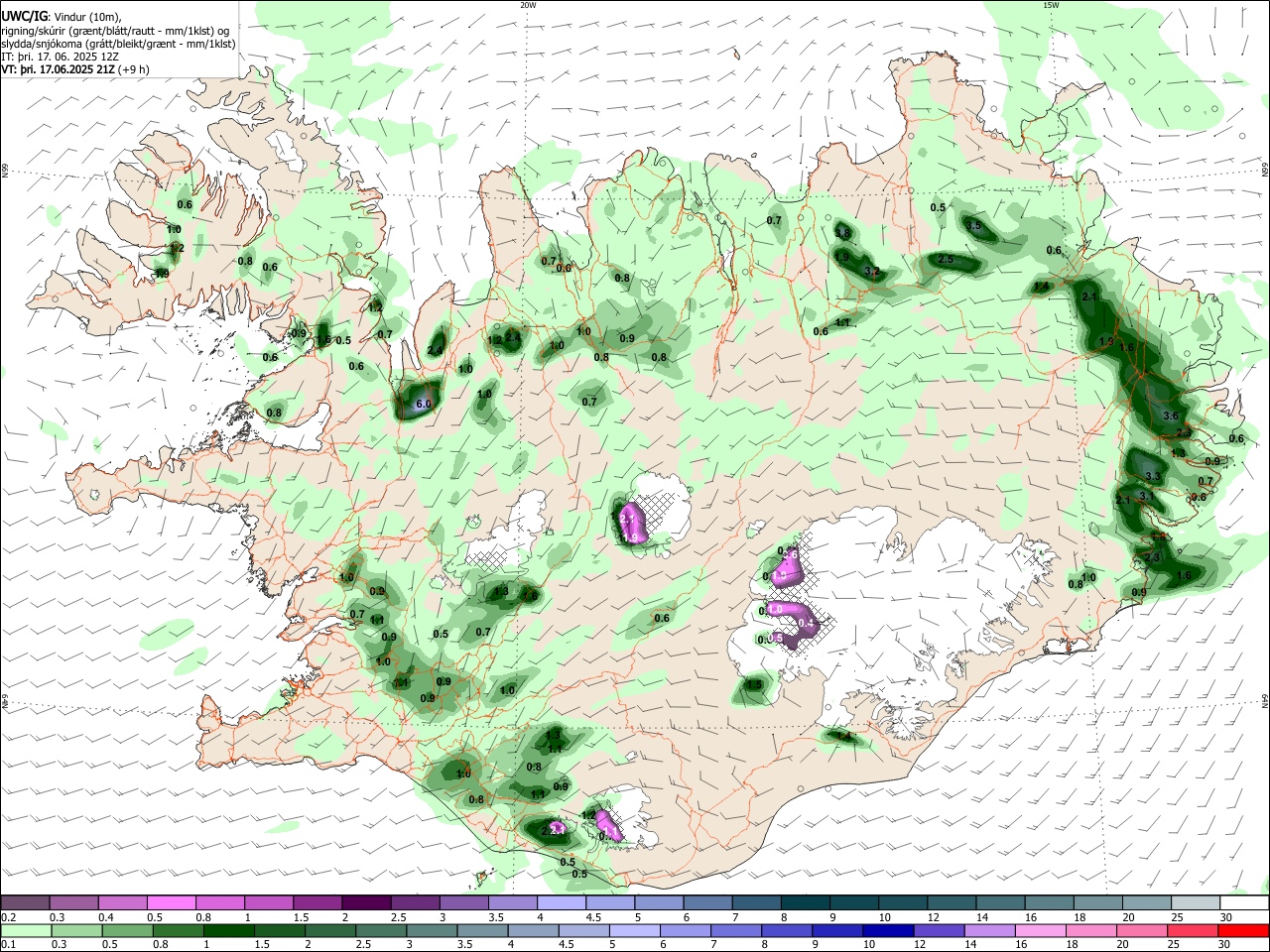Select the top legend swatch labeled 0.2
This screenshot has height=952, width=1270.
25,902
